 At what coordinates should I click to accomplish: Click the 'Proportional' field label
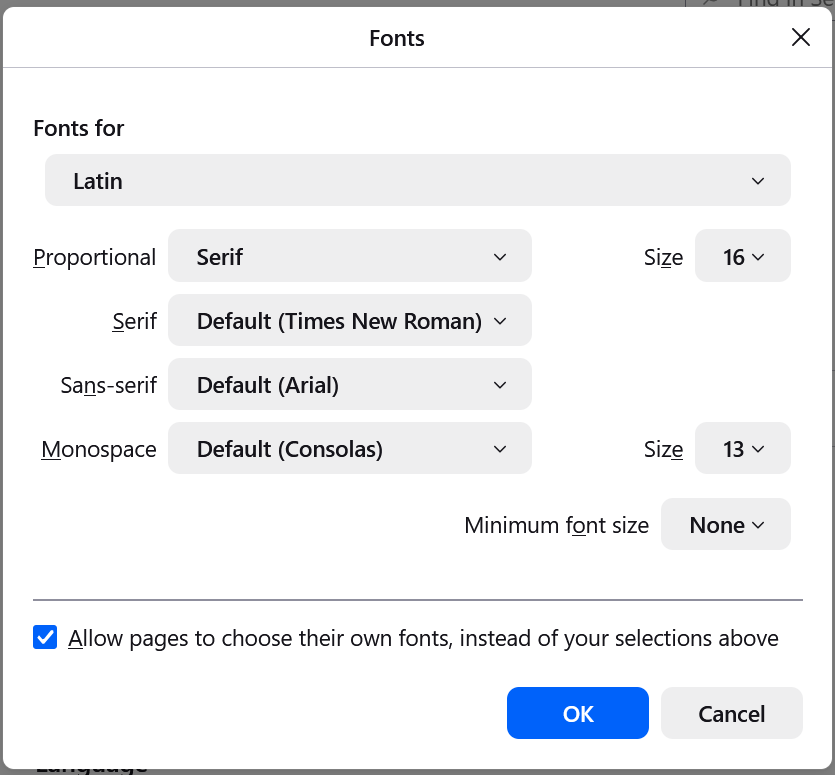tap(95, 258)
